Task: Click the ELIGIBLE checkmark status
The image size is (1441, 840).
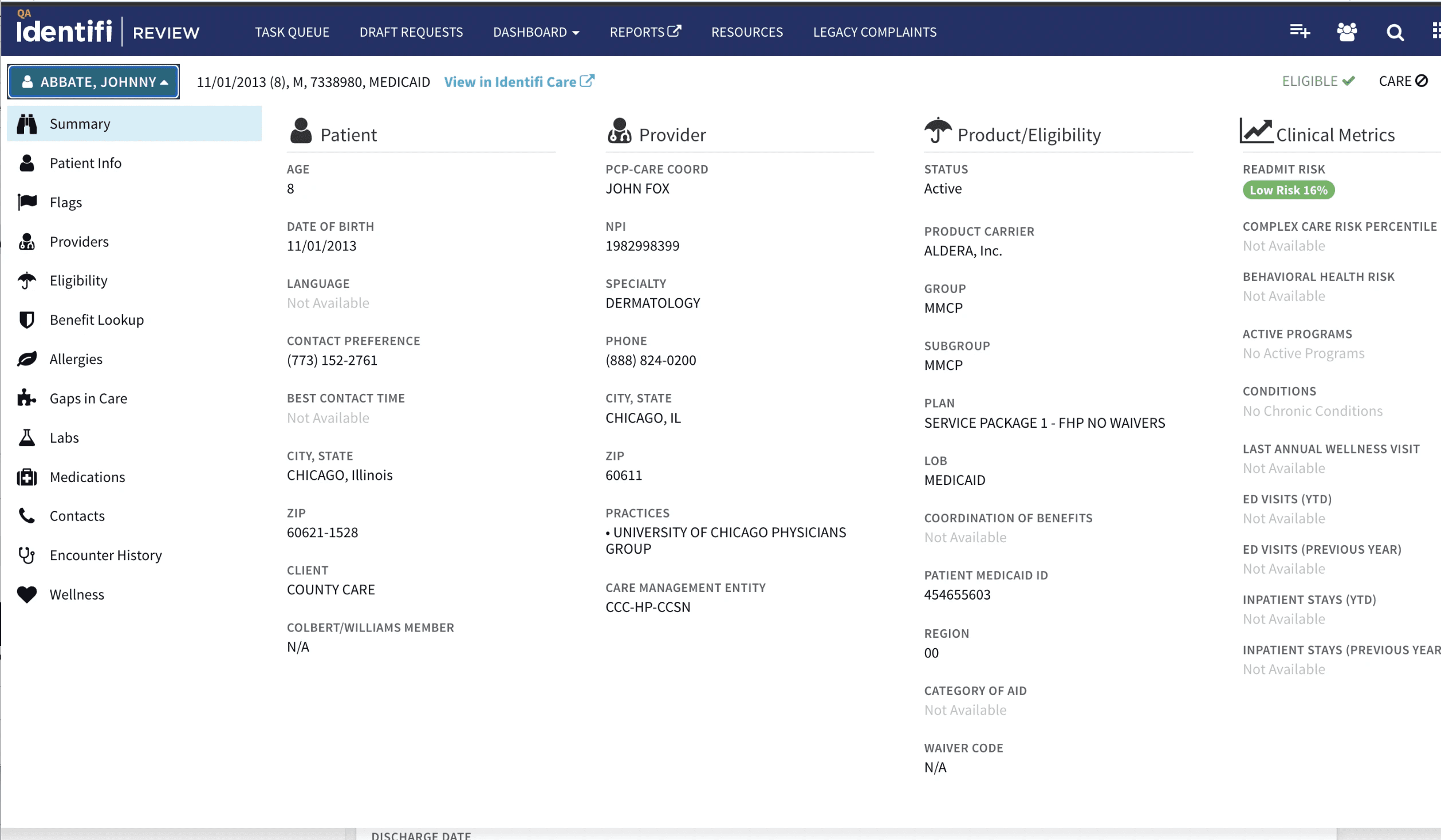Action: tap(1318, 81)
